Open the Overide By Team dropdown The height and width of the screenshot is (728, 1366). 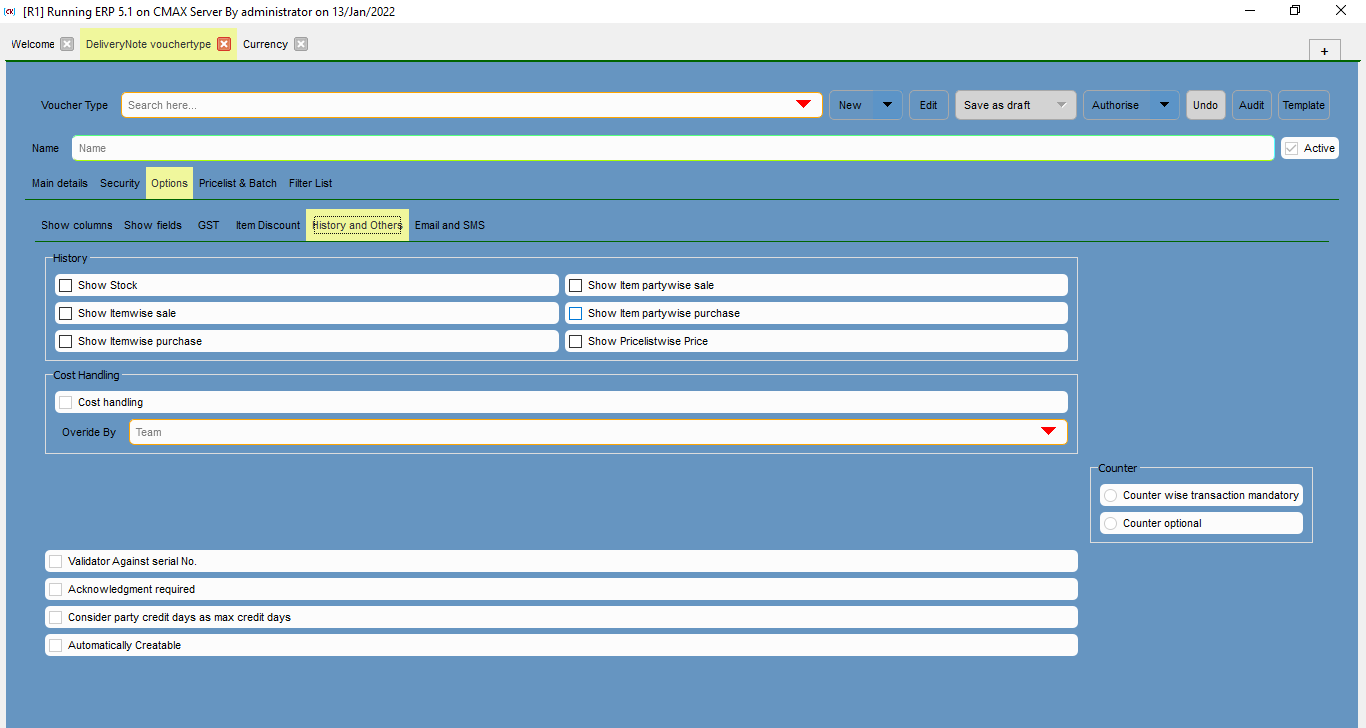[x=598, y=432]
